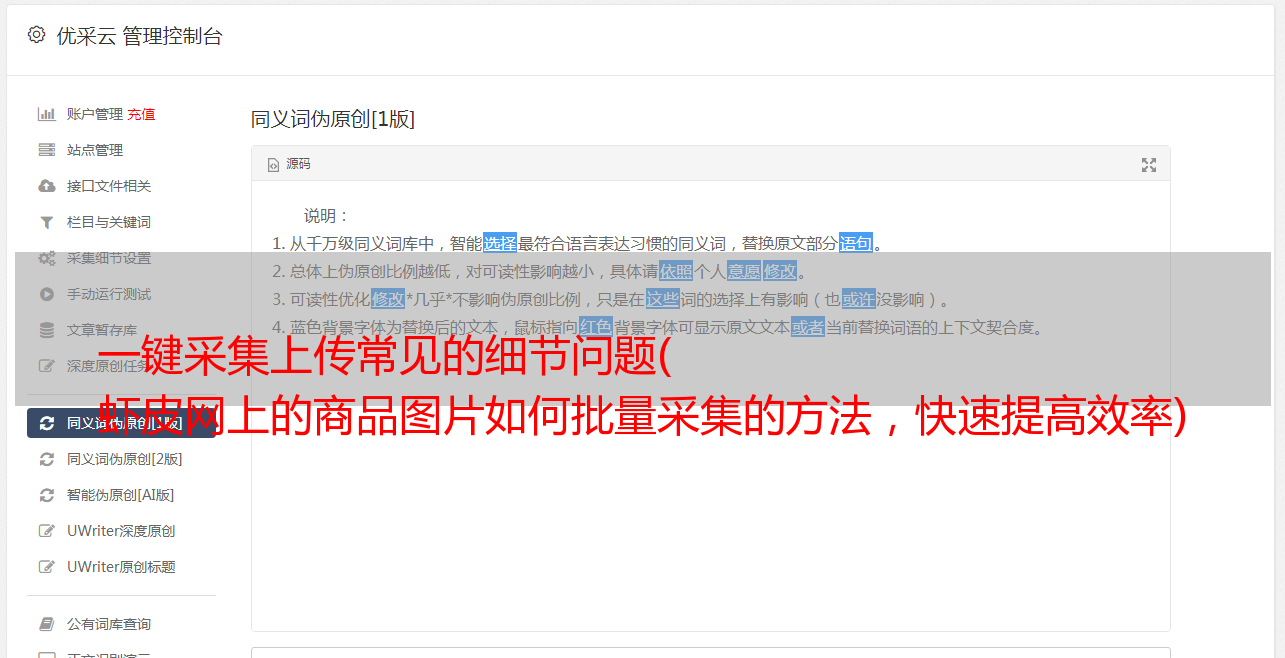Click the 源码 source code button
This screenshot has width=1285, height=658.
point(289,164)
